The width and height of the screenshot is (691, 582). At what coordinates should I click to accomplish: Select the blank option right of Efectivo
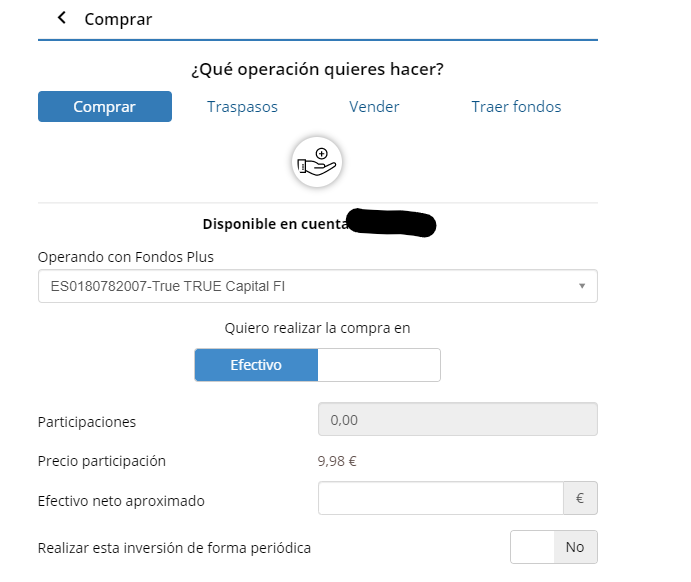[378, 365]
